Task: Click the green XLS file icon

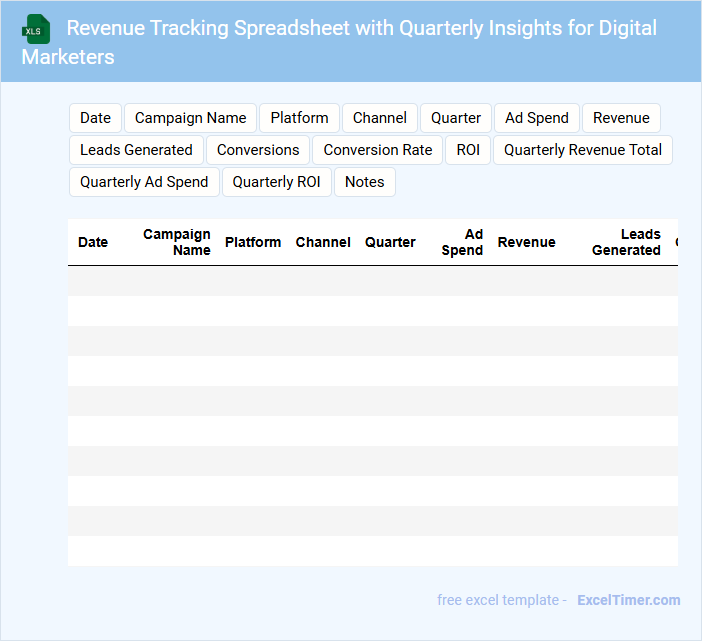Action: point(37,29)
